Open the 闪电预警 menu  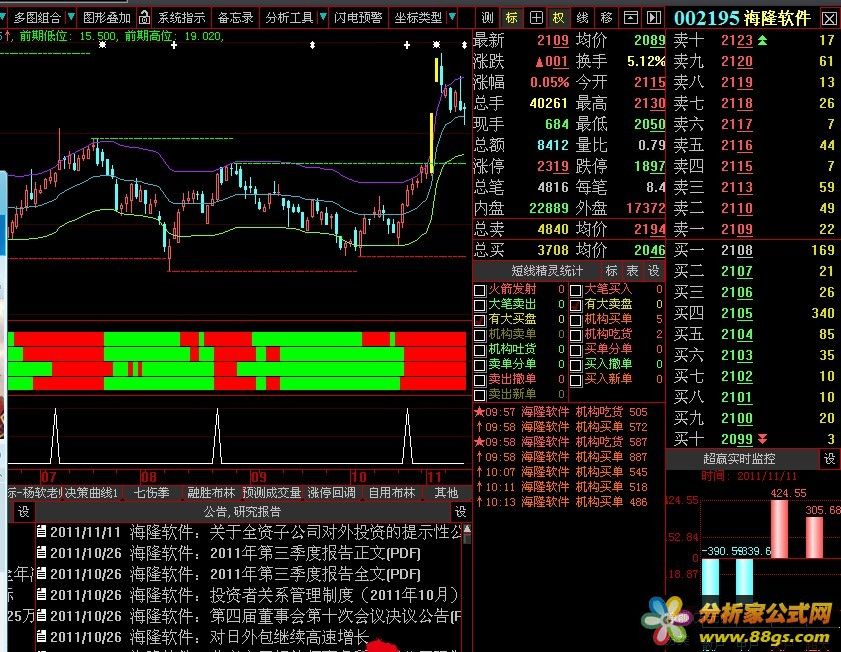tap(358, 18)
